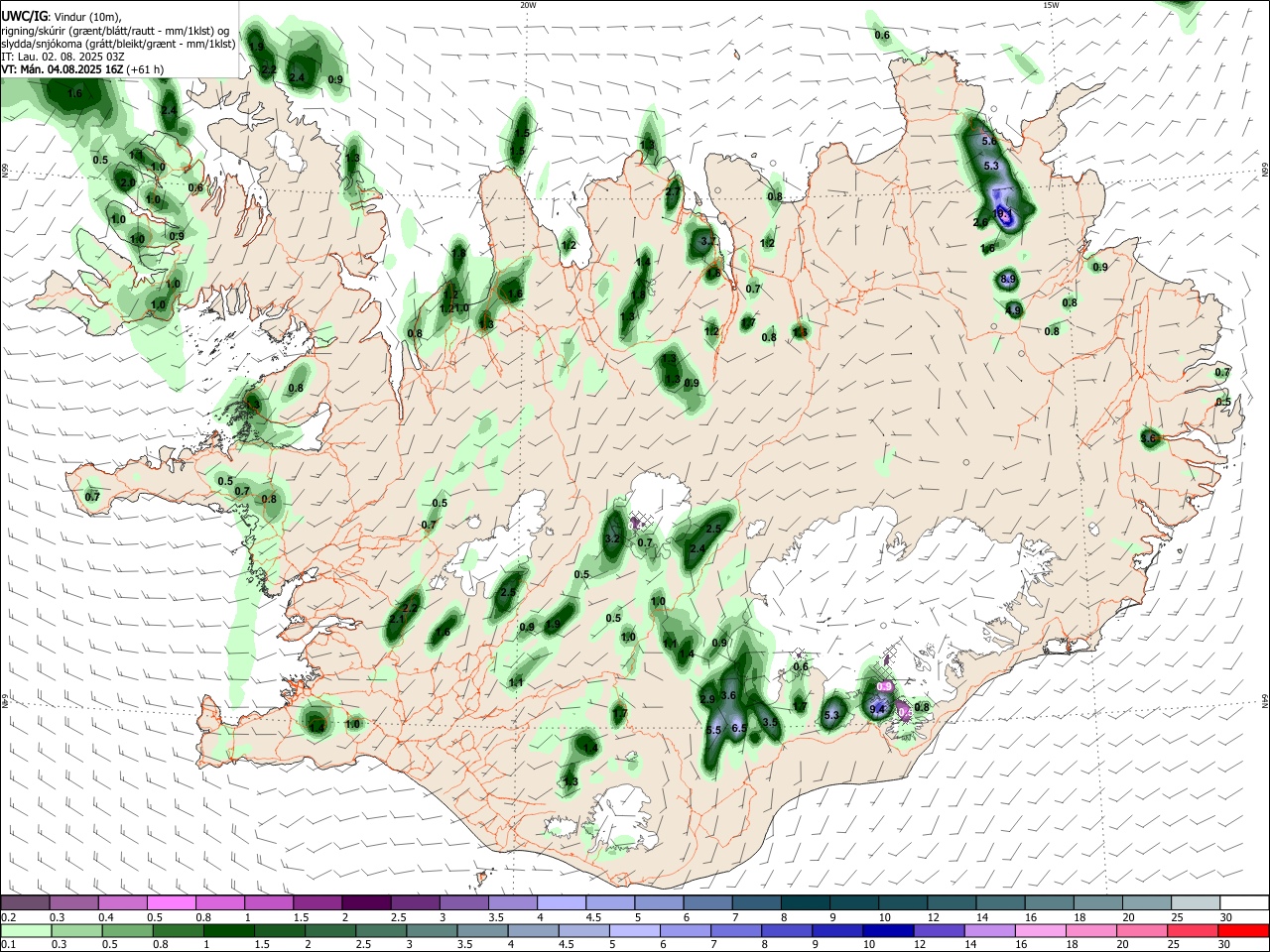Click the '8.9' precipitation value

coord(1009,281)
